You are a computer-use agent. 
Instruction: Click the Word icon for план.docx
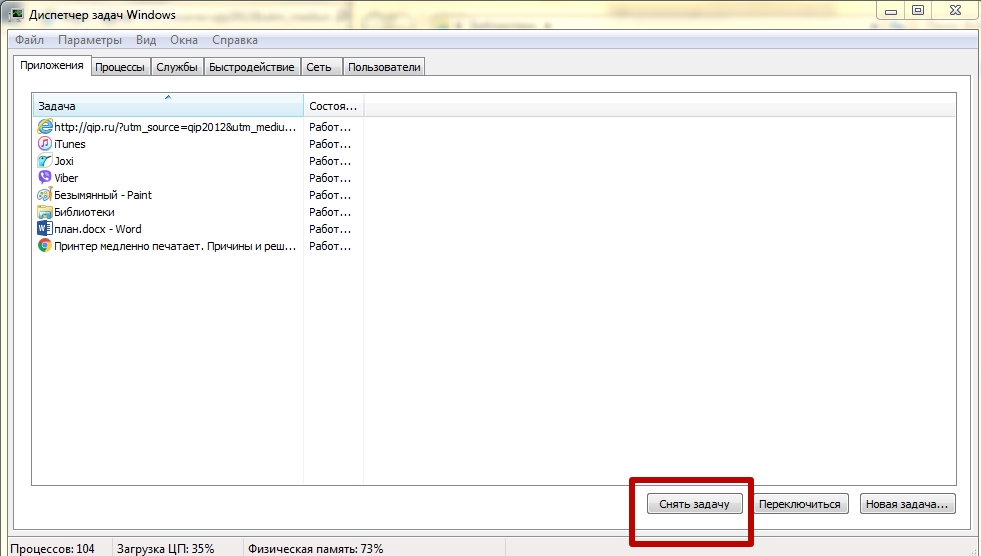44,229
